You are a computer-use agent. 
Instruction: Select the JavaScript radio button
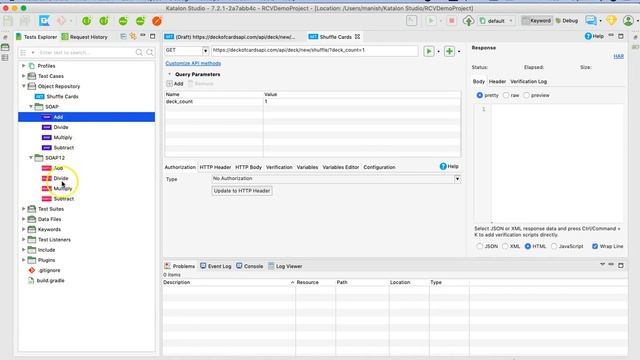click(x=554, y=246)
